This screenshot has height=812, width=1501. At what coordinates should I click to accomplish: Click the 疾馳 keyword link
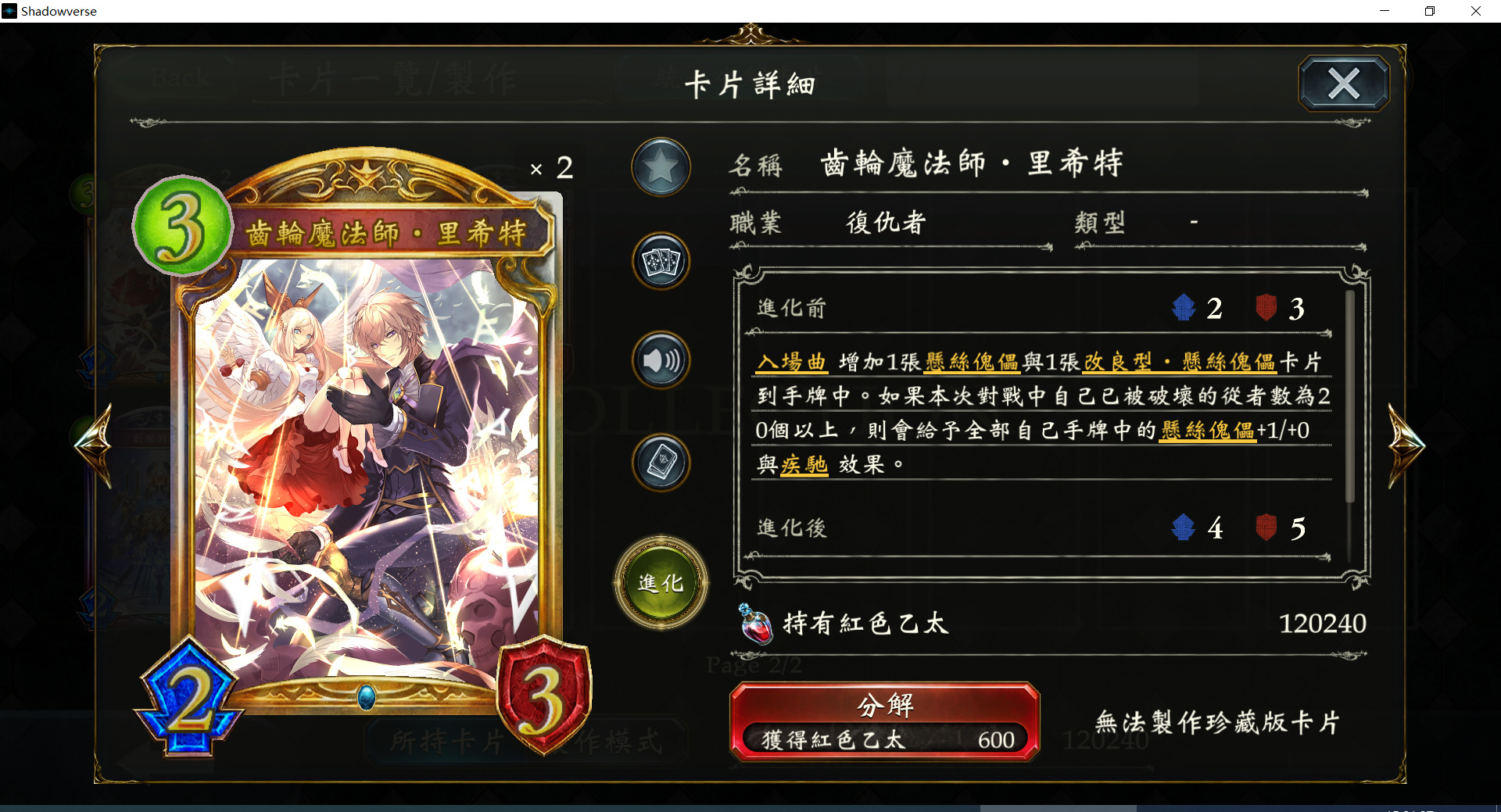coord(804,465)
